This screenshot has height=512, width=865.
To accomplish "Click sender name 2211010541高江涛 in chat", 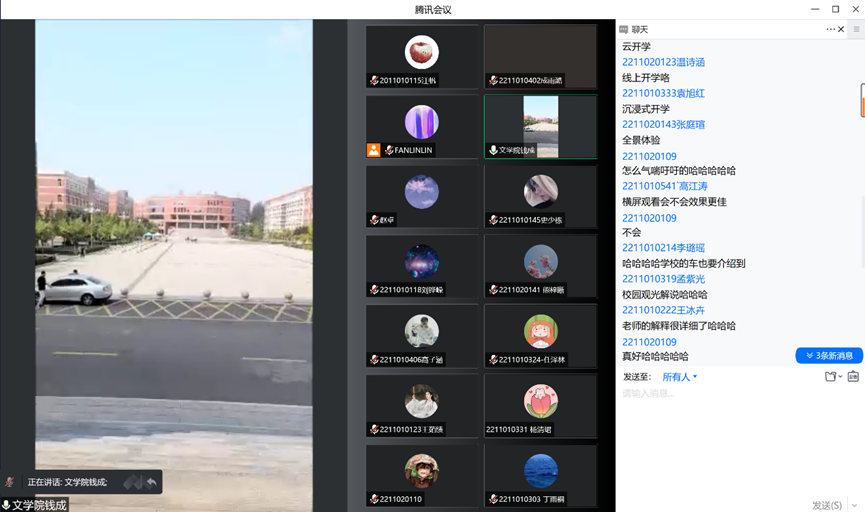I will 664,186.
